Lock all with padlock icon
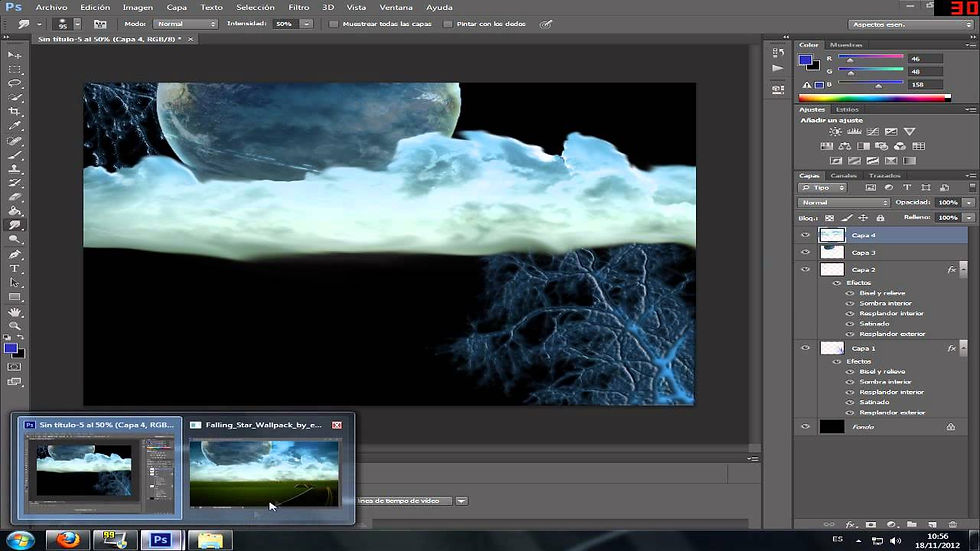 tap(880, 217)
